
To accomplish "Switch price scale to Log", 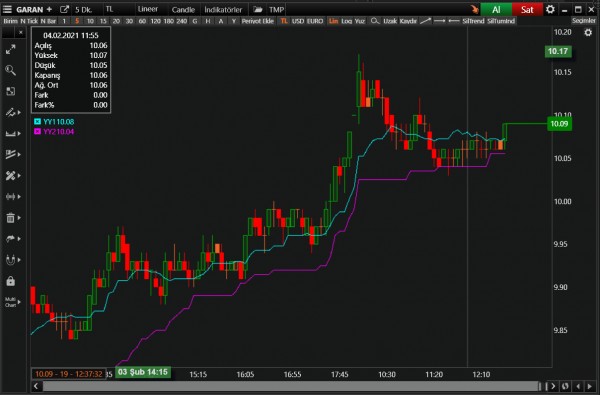I will tap(346, 21).
